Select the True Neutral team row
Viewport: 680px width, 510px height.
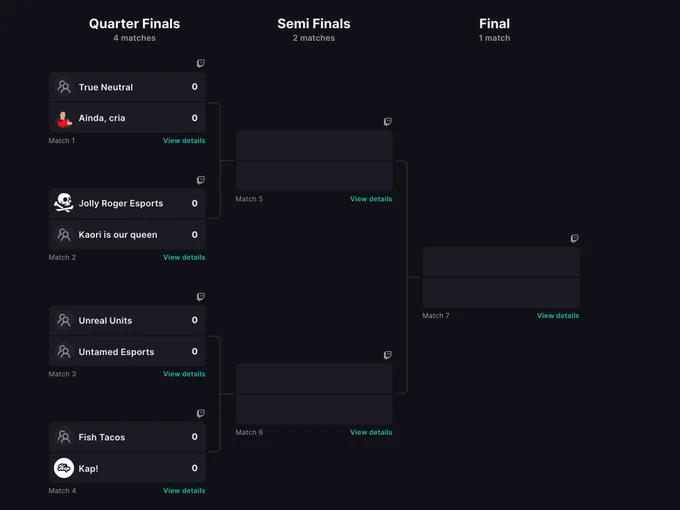128,87
